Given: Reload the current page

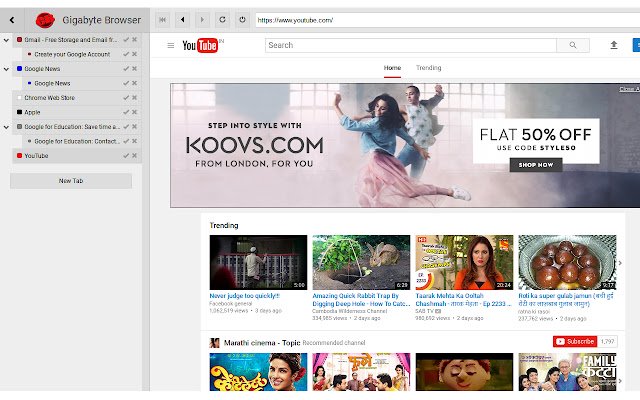Looking at the screenshot, I should click(222, 20).
